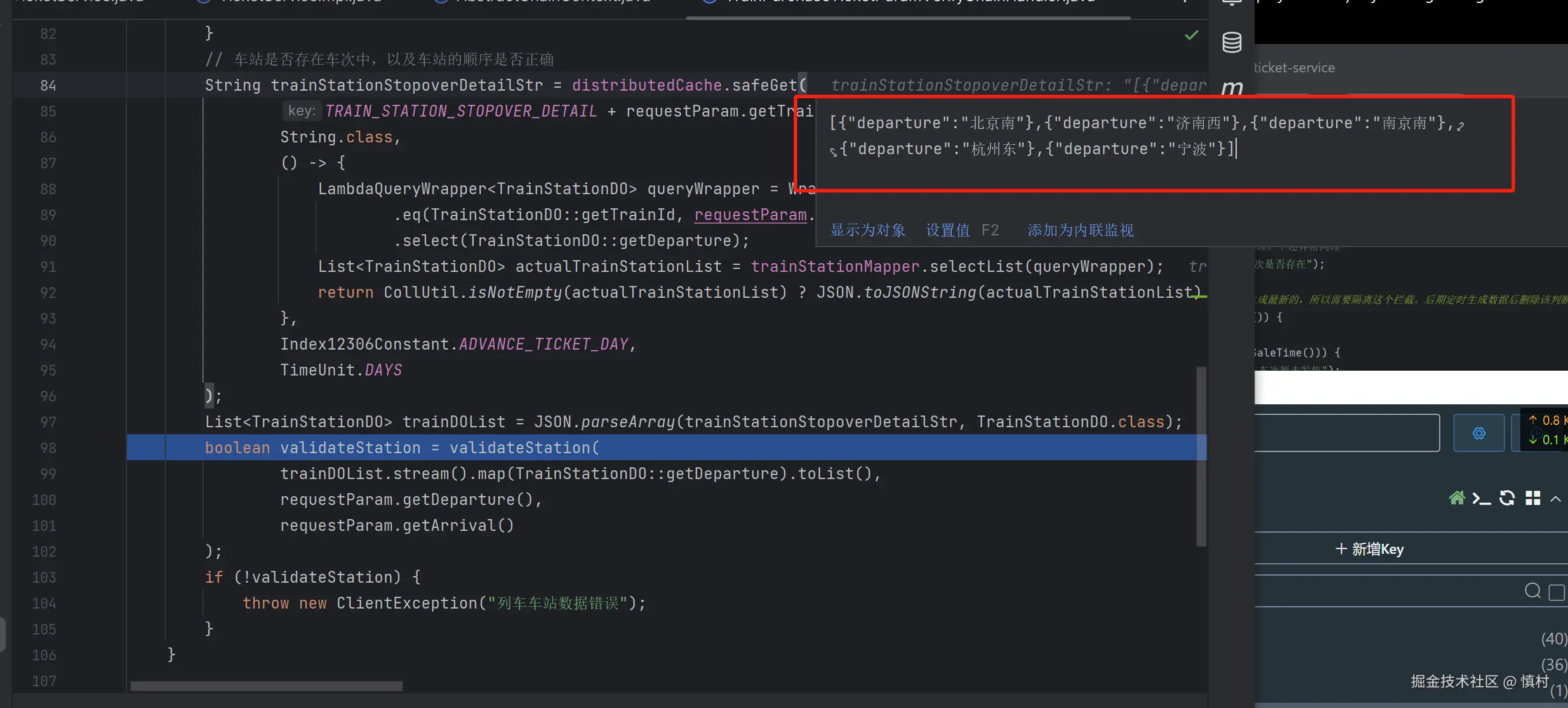The width and height of the screenshot is (1568, 708).
Task: Open Redis client settings gear button
Action: (1479, 433)
